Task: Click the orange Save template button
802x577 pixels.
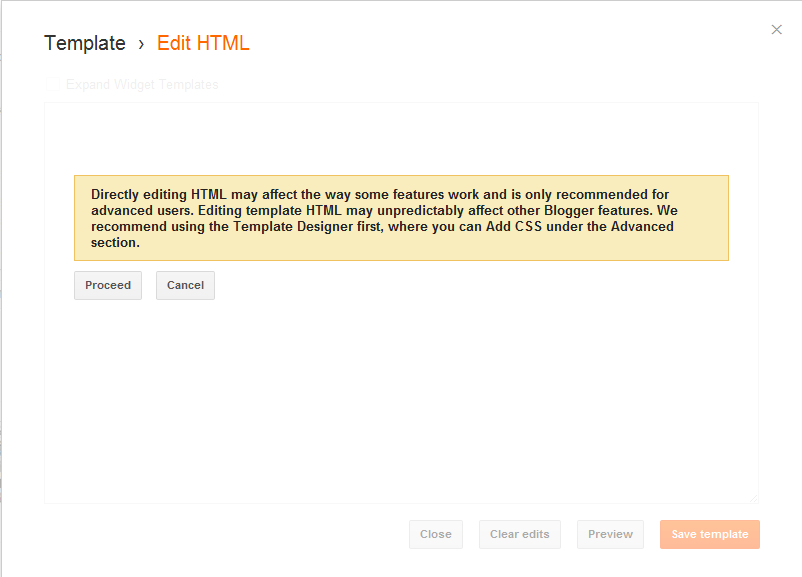Action: coord(710,535)
